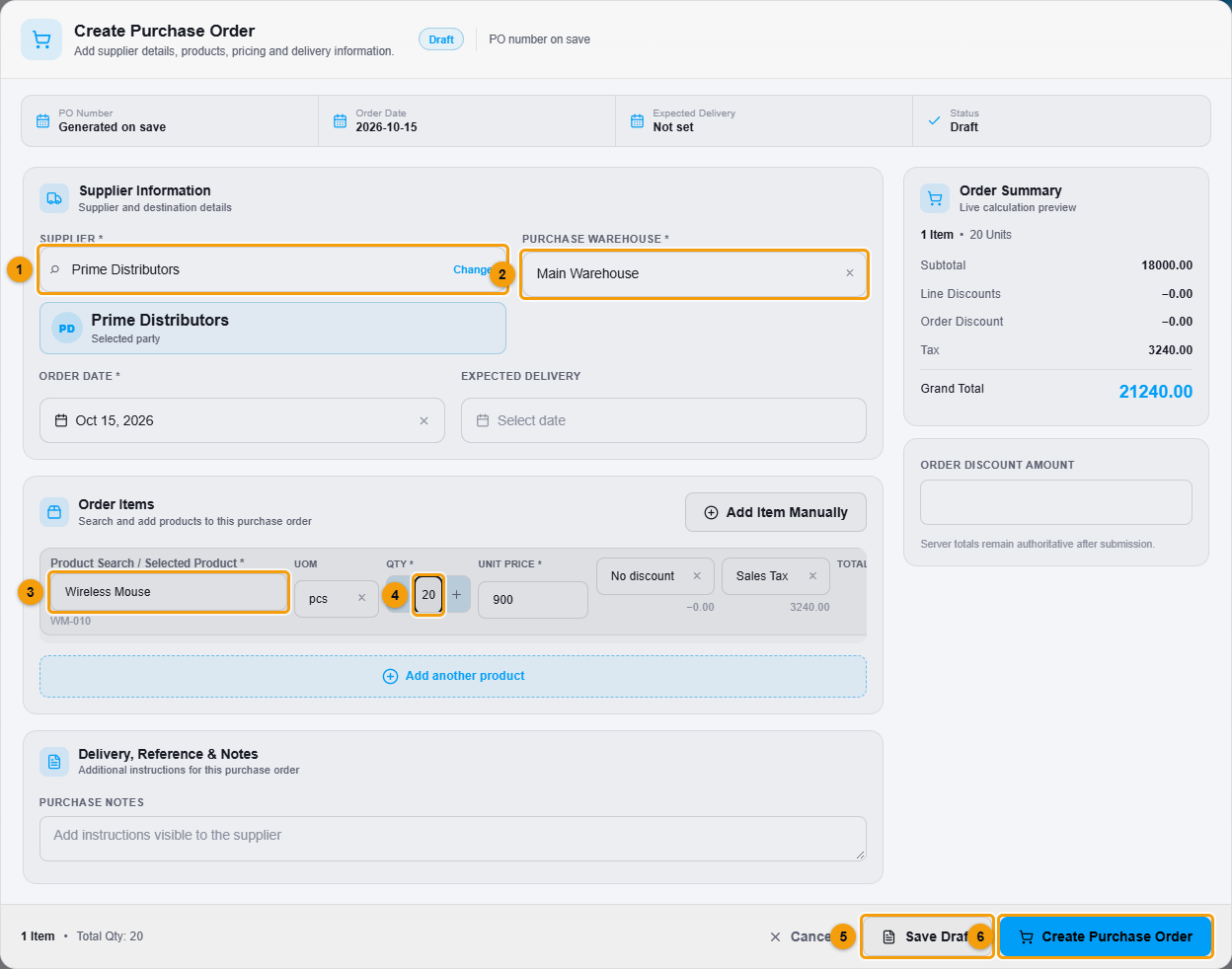Click Add another product

point(453,676)
